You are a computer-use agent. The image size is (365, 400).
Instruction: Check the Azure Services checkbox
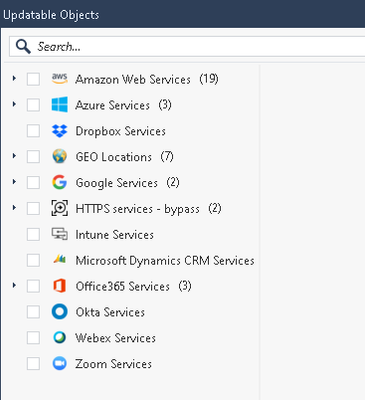pos(33,105)
